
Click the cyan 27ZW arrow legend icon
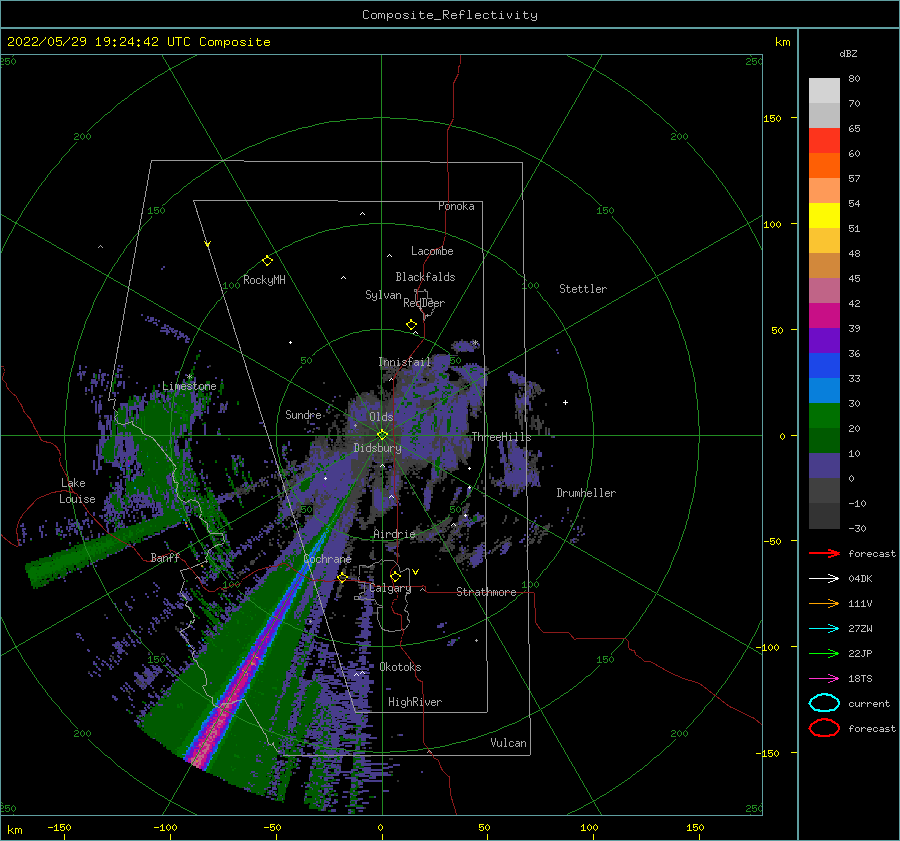824,629
